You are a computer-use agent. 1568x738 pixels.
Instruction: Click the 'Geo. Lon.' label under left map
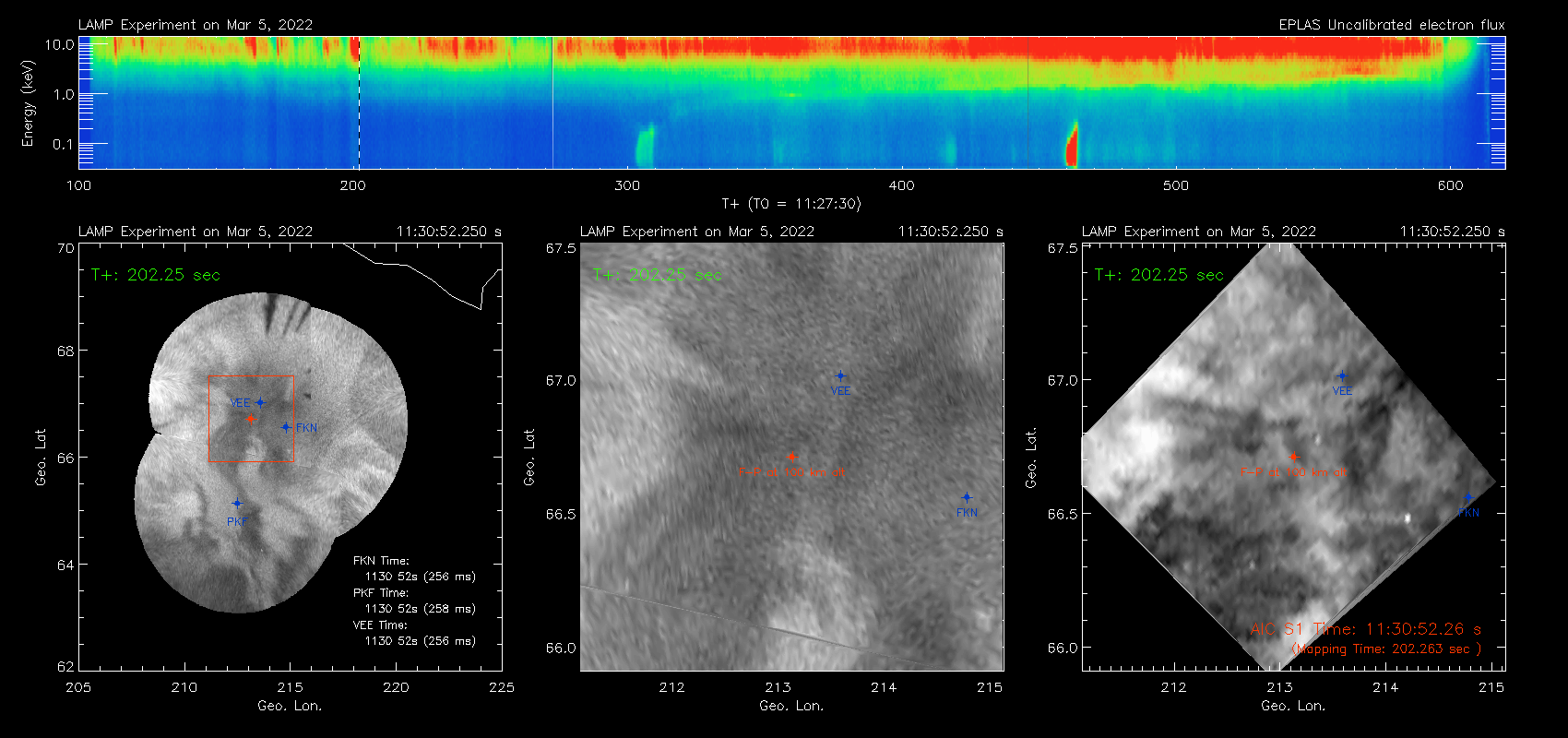coord(291,706)
